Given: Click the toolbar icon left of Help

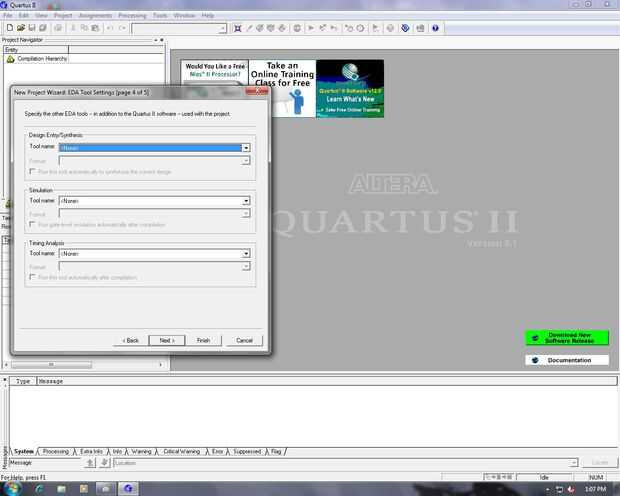Looking at the screenshot, I should [420, 28].
